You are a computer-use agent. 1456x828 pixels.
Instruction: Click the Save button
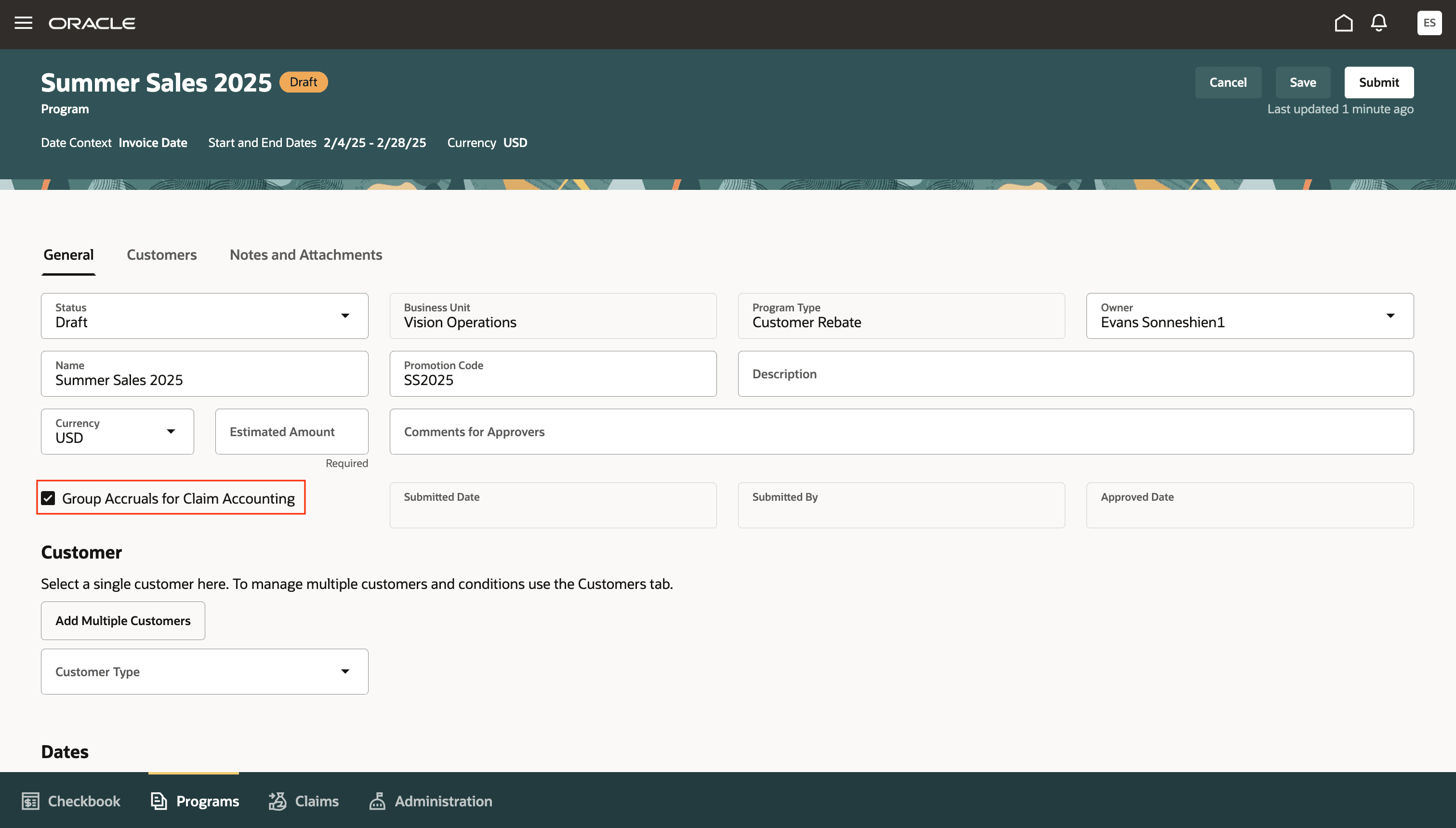point(1303,82)
